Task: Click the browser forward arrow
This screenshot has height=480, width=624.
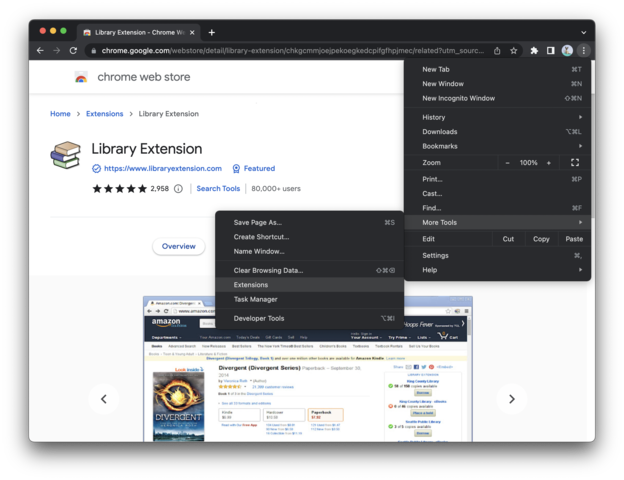Action: click(57, 51)
